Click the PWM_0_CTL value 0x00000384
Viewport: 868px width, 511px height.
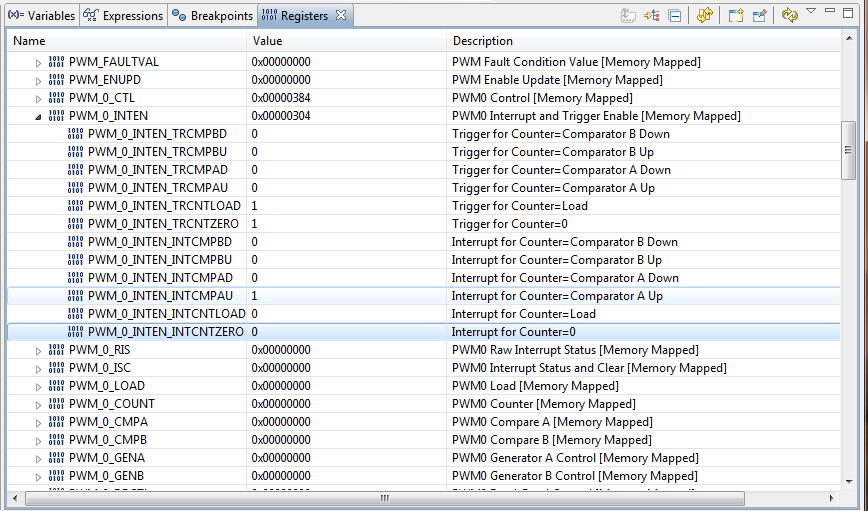click(281, 98)
